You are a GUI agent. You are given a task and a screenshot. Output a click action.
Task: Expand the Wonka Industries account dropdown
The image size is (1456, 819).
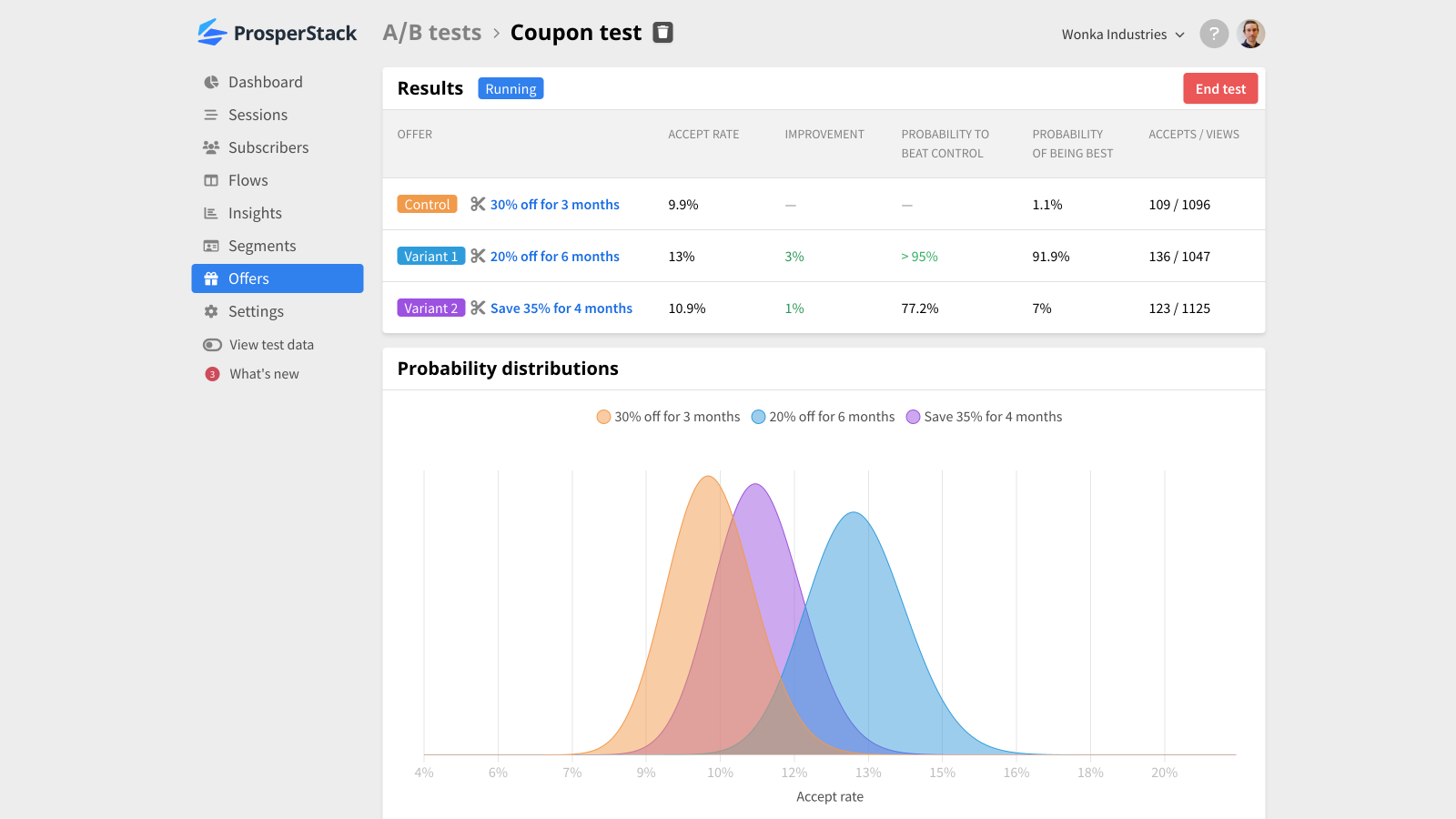point(1123,35)
